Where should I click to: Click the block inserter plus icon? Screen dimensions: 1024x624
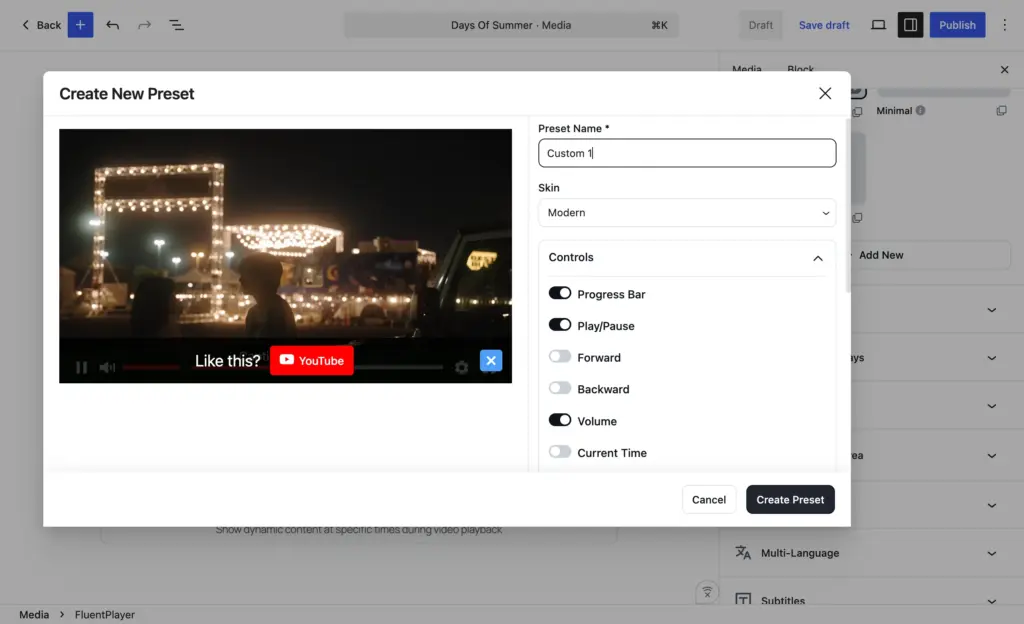click(80, 25)
